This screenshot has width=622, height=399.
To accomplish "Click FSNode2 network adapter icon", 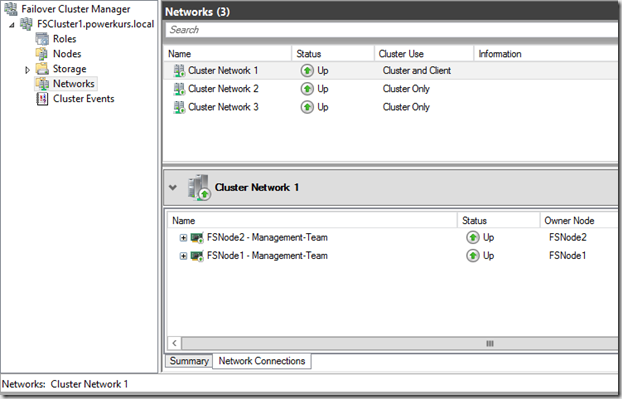I will point(197,238).
